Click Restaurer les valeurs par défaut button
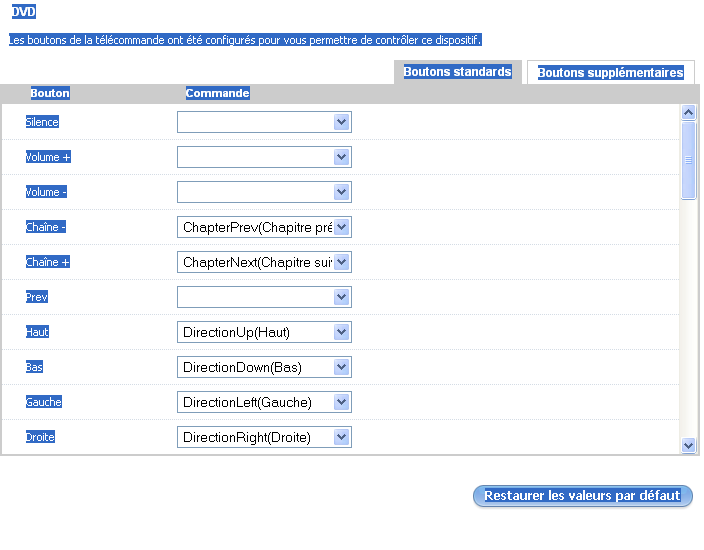Viewport: 704px width, 550px height. pos(582,496)
